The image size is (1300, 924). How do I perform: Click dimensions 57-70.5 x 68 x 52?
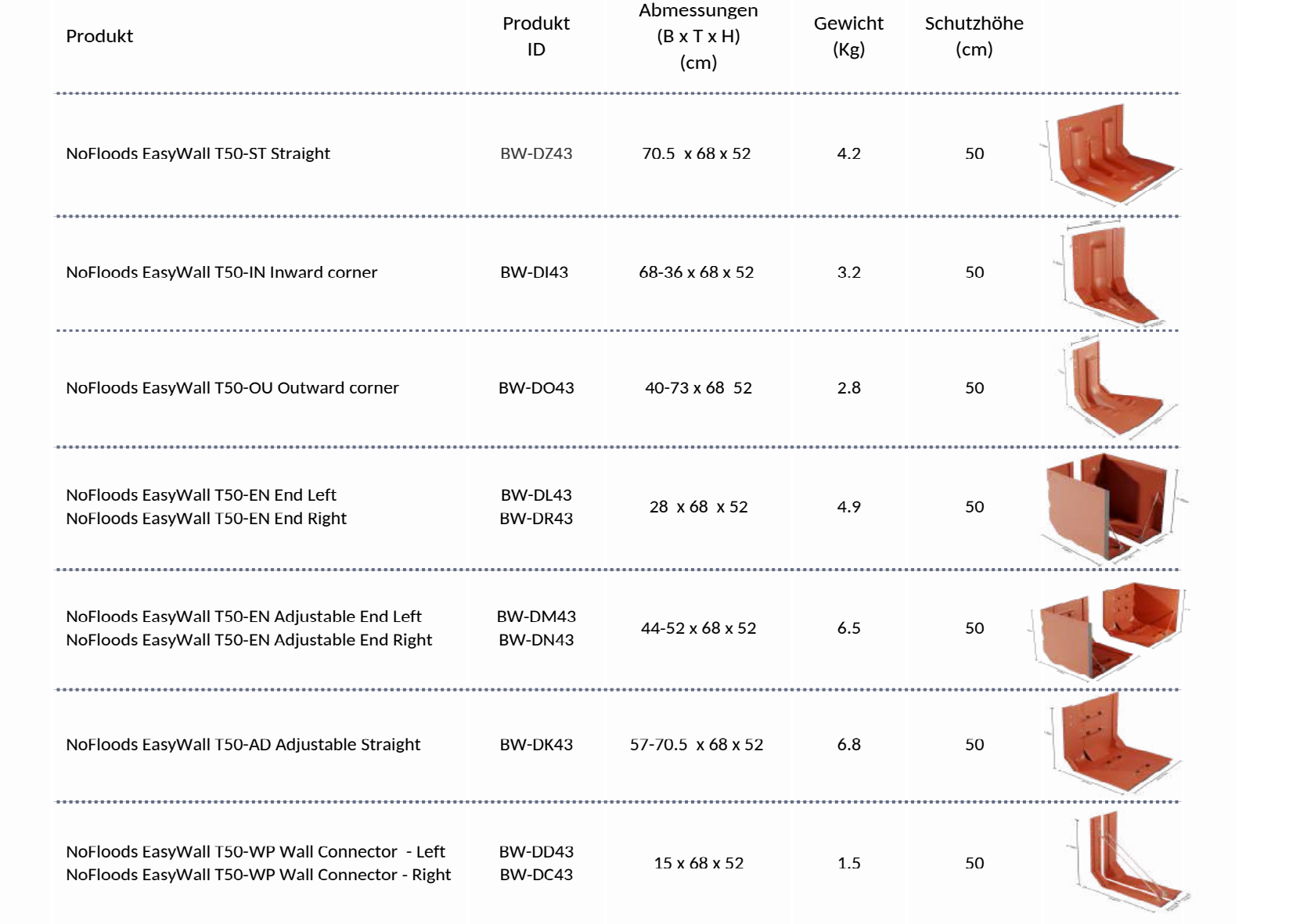point(697,745)
